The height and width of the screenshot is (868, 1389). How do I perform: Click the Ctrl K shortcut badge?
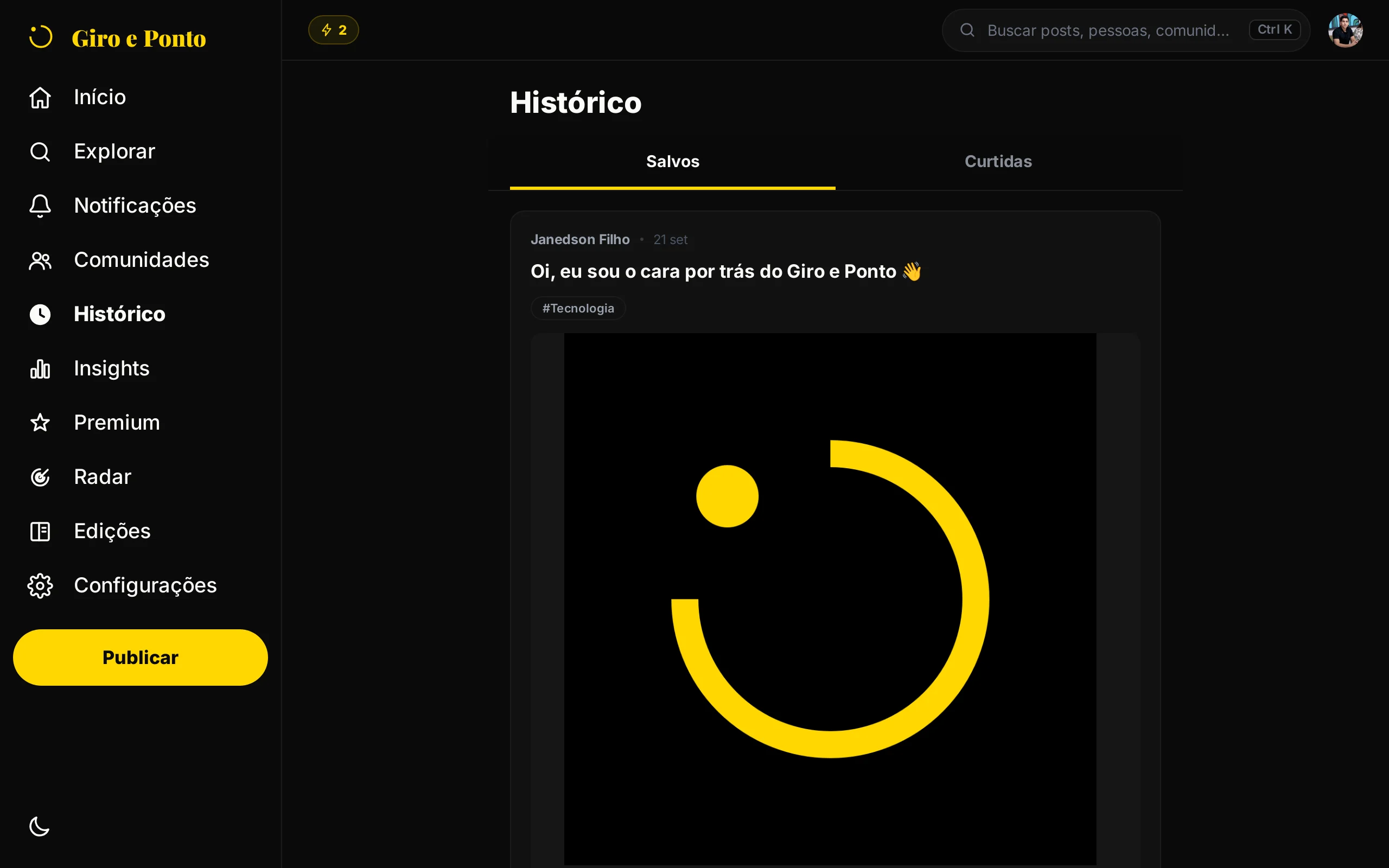(x=1274, y=30)
